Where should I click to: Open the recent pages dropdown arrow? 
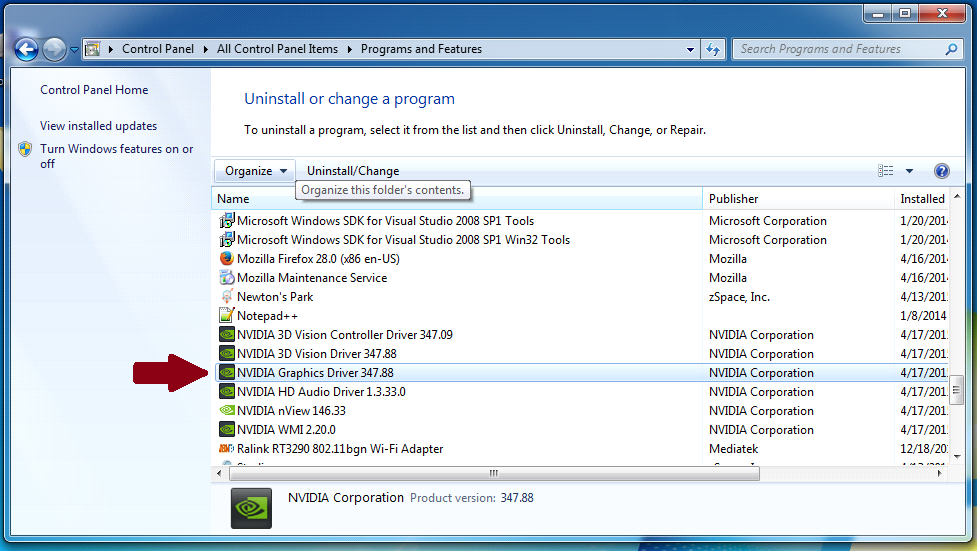74,49
